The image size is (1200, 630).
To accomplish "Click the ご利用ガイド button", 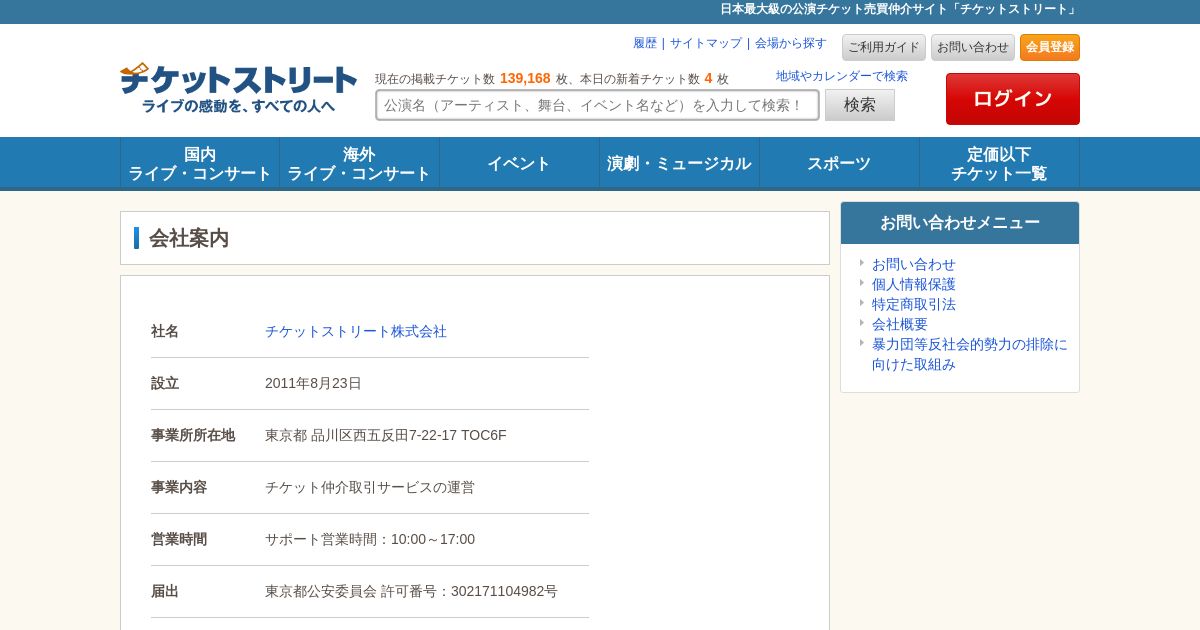I will click(x=884, y=47).
